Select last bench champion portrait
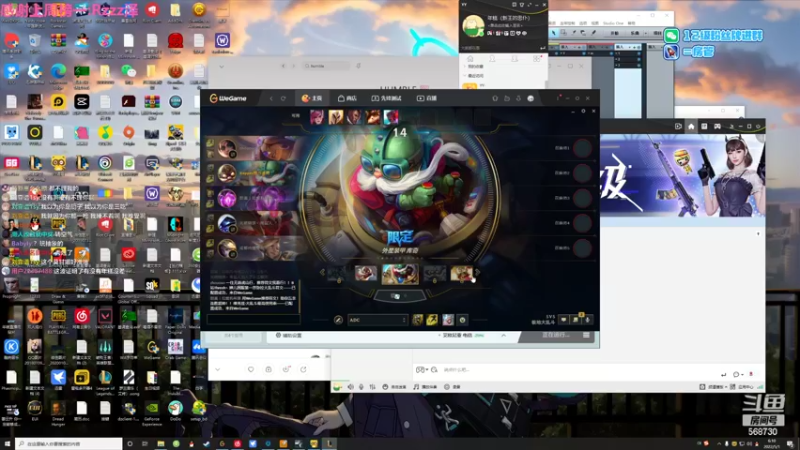800x450 pixels. pos(391,117)
